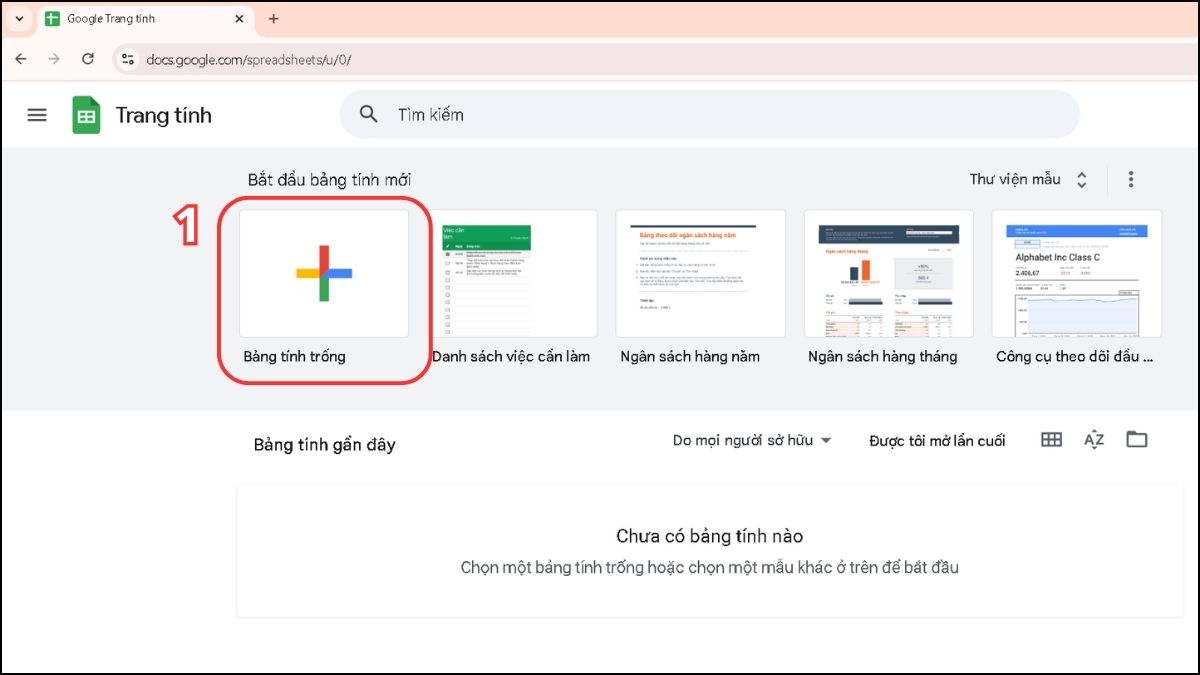The image size is (1200, 675).
Task: Open a new browser tab
Action: pos(274,19)
